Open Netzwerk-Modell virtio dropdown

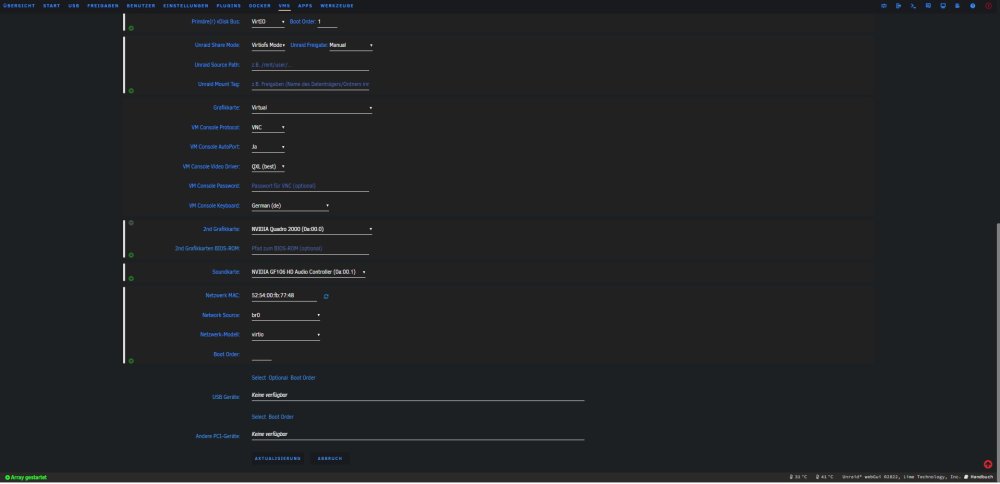(x=285, y=334)
